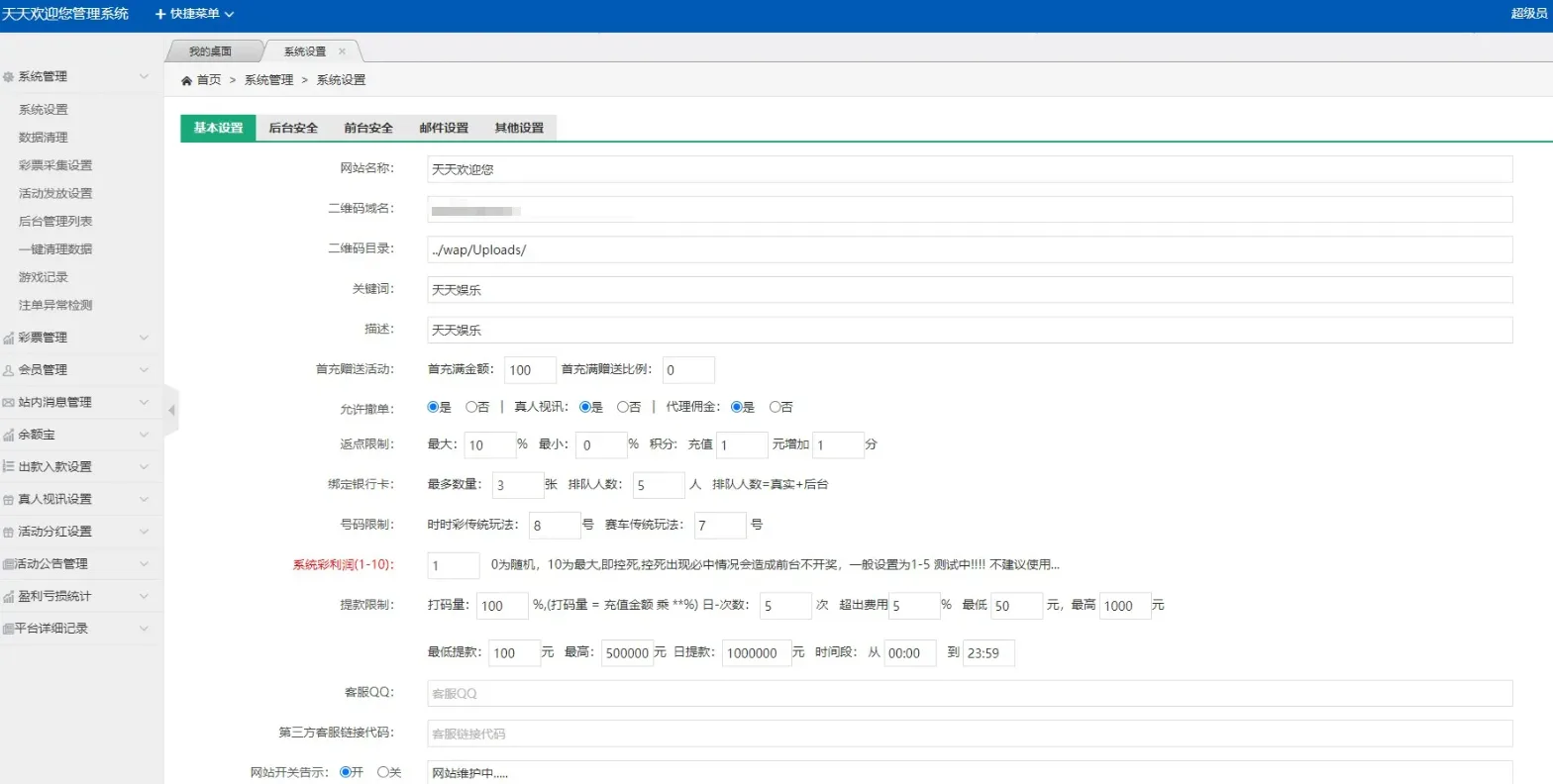Expand the 站内消息管理 menu chevron
The image size is (1553, 784).
click(144, 403)
